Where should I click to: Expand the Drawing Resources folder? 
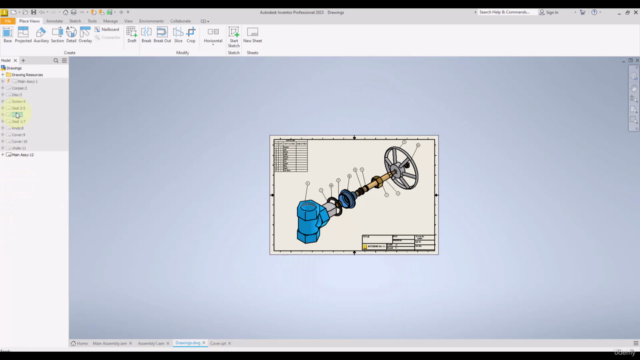[x=3, y=75]
